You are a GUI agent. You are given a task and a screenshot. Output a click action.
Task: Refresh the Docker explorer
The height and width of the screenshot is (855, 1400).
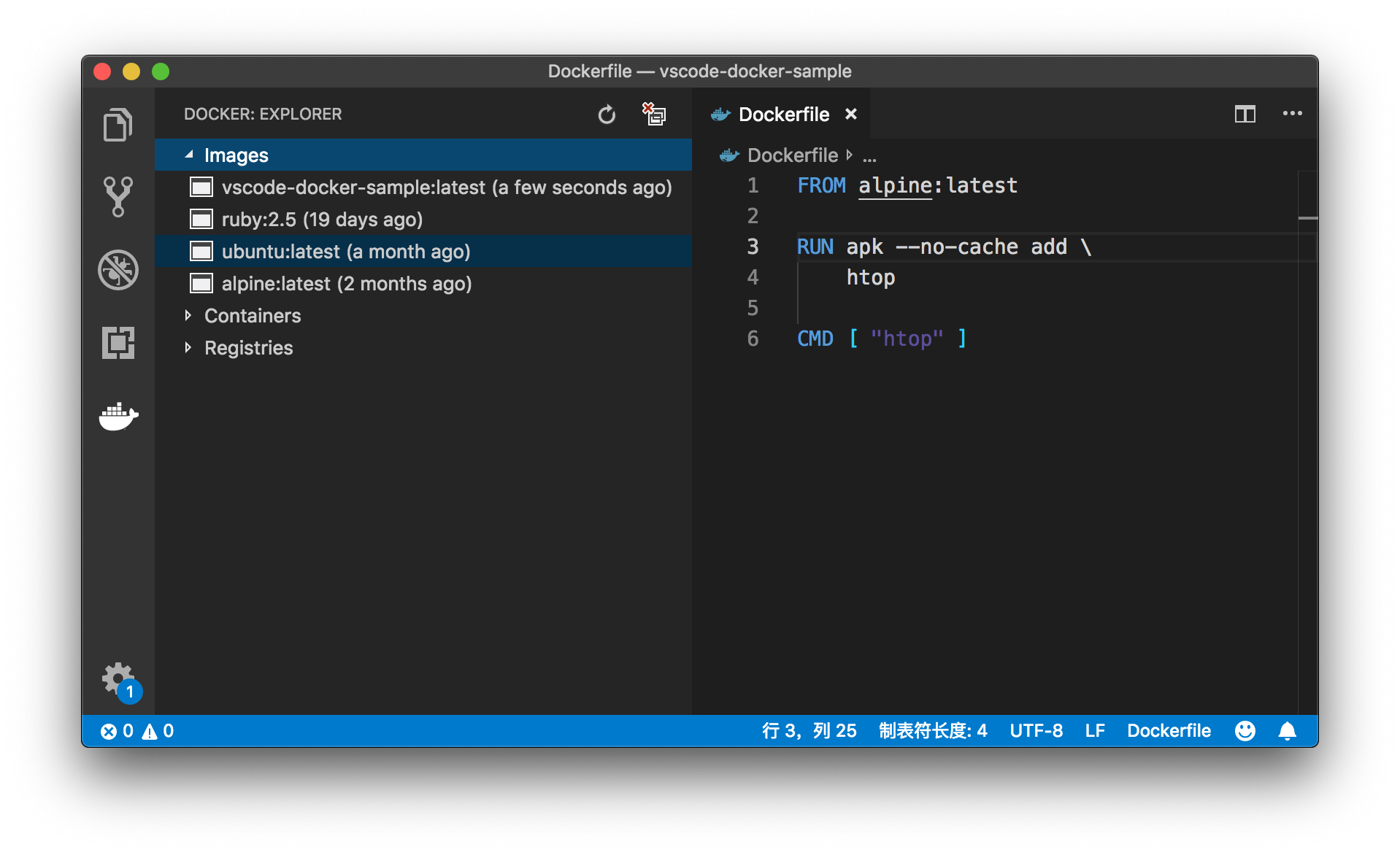(607, 115)
